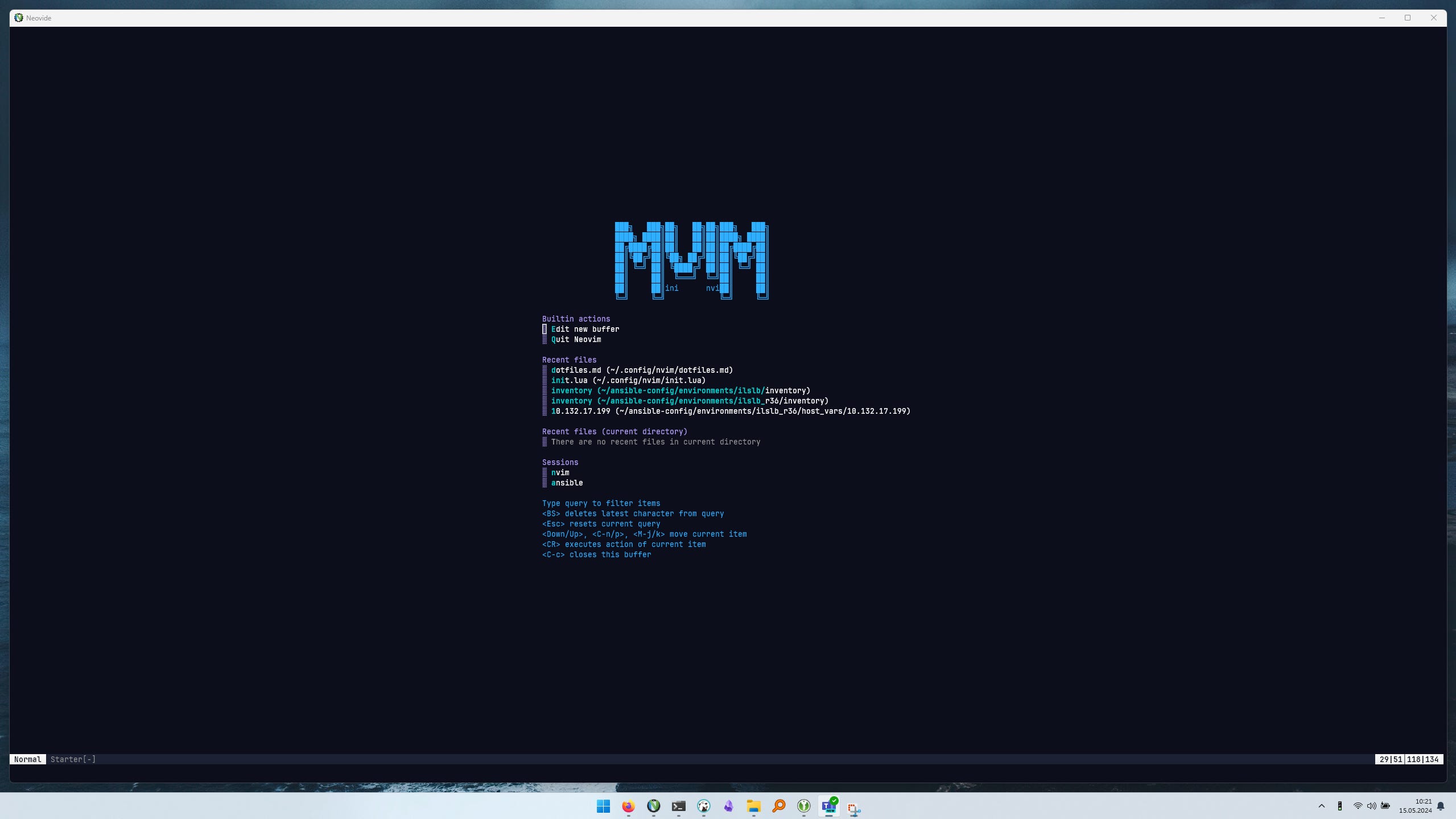Click the "<Down/Up>" move current item hint
1456x819 pixels.
[x=644, y=534]
